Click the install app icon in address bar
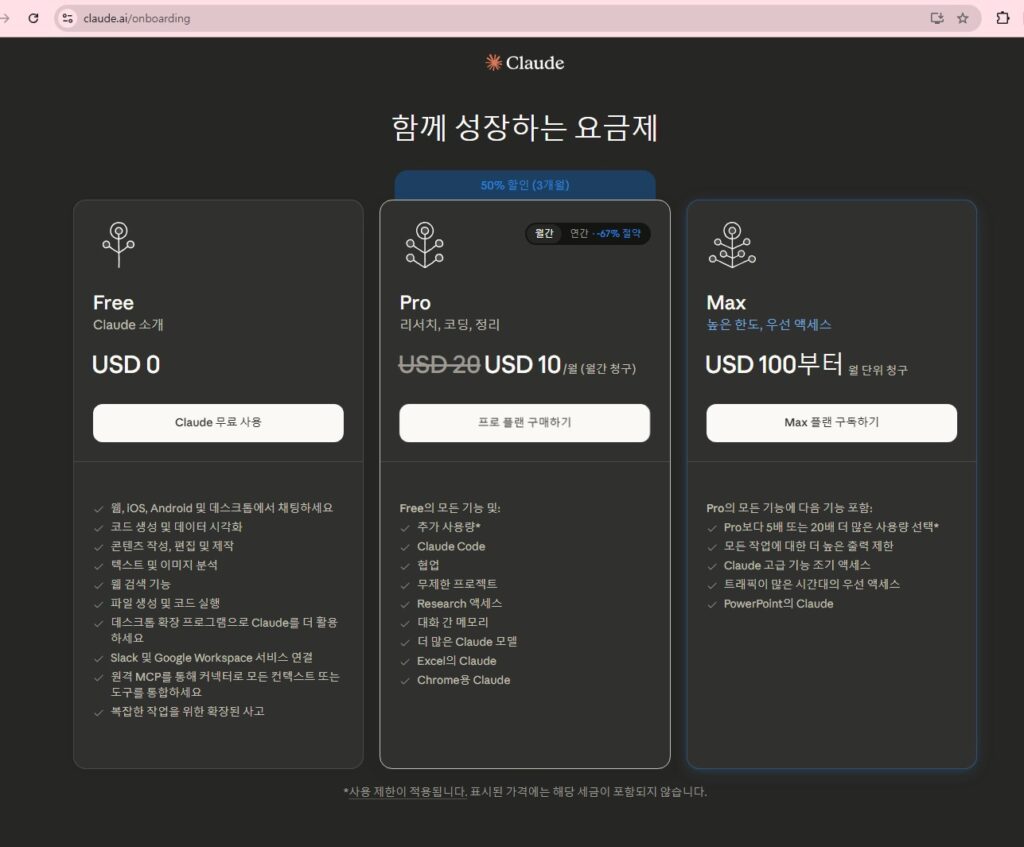The width and height of the screenshot is (1024, 847). point(937,18)
